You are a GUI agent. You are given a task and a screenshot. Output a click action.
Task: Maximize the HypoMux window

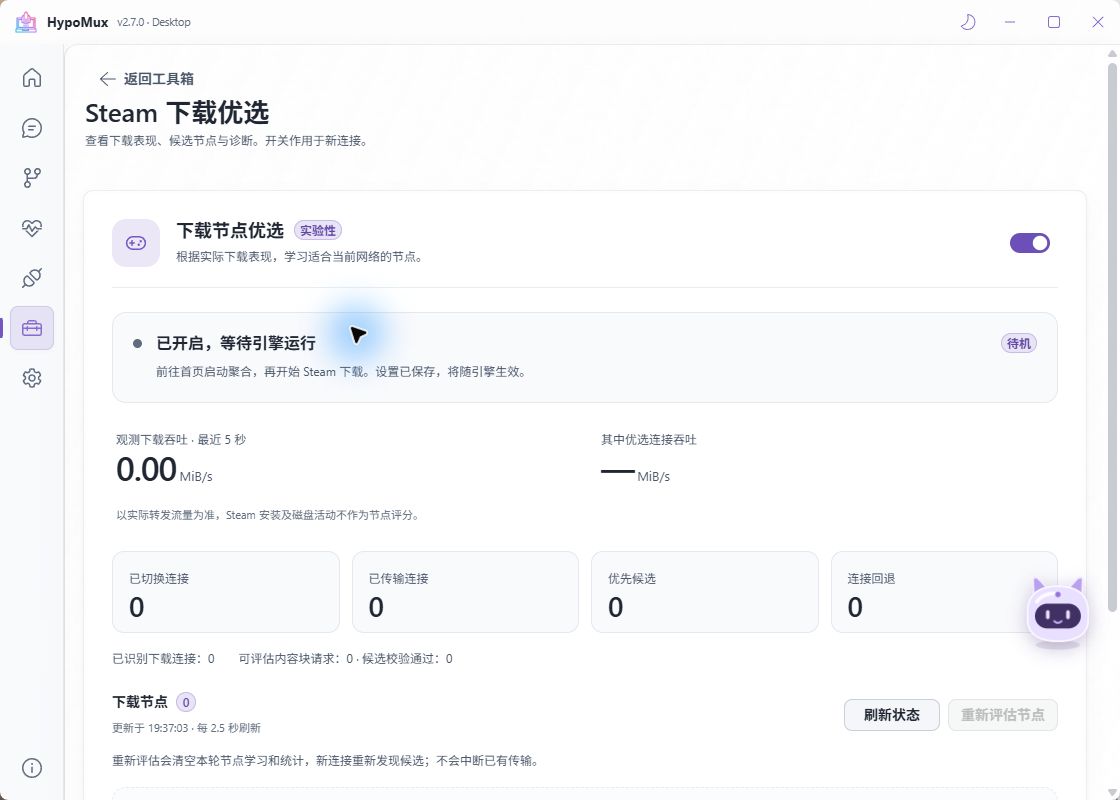point(1054,22)
